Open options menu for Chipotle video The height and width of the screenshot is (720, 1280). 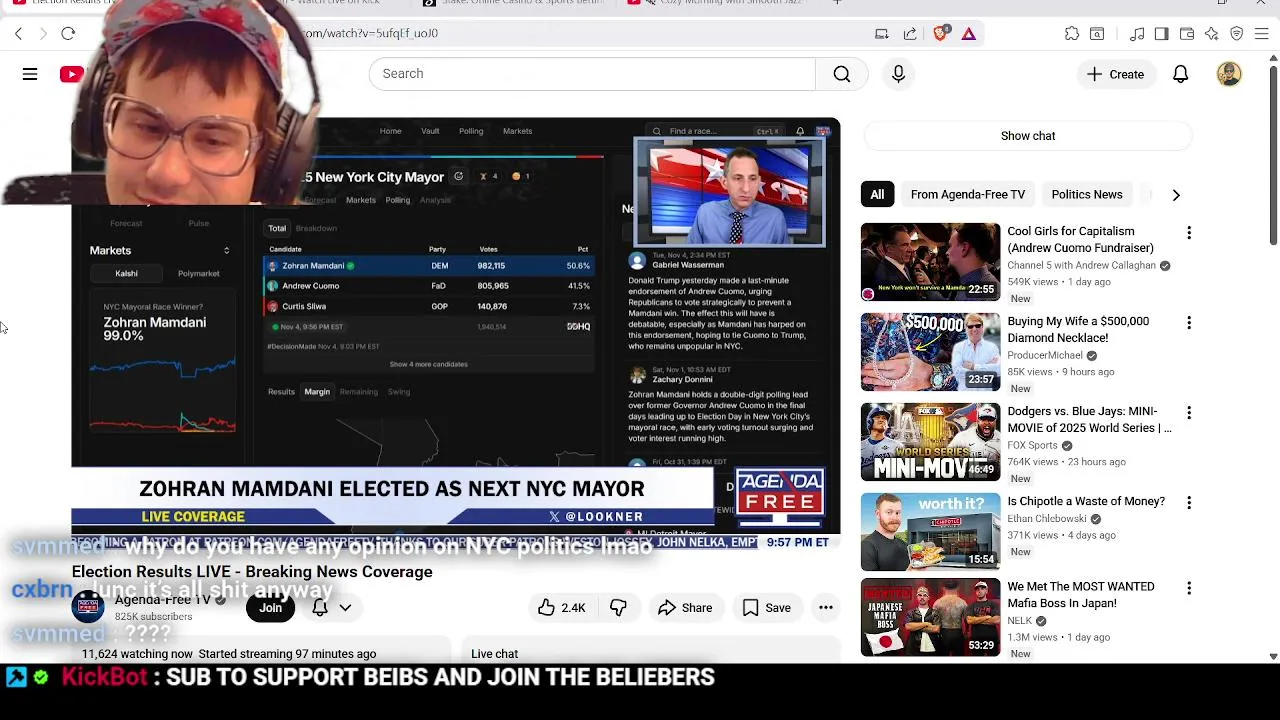(1189, 503)
